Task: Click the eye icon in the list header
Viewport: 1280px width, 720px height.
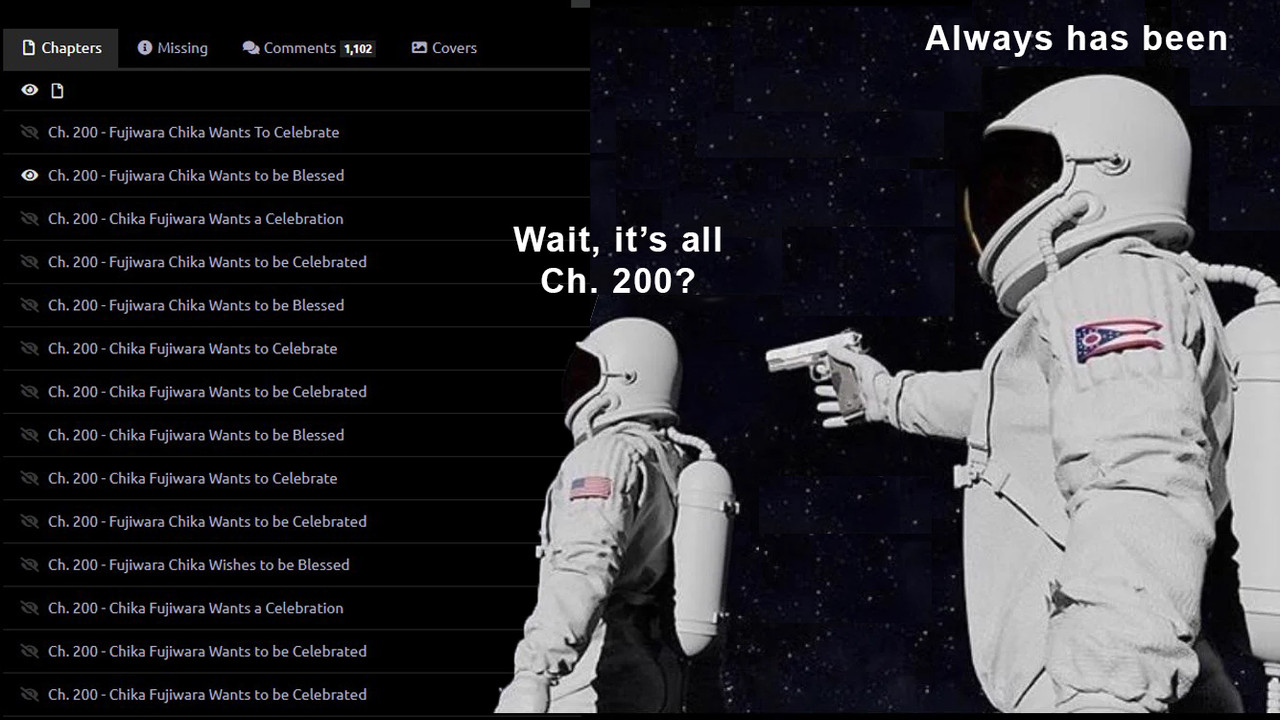Action: (30, 90)
